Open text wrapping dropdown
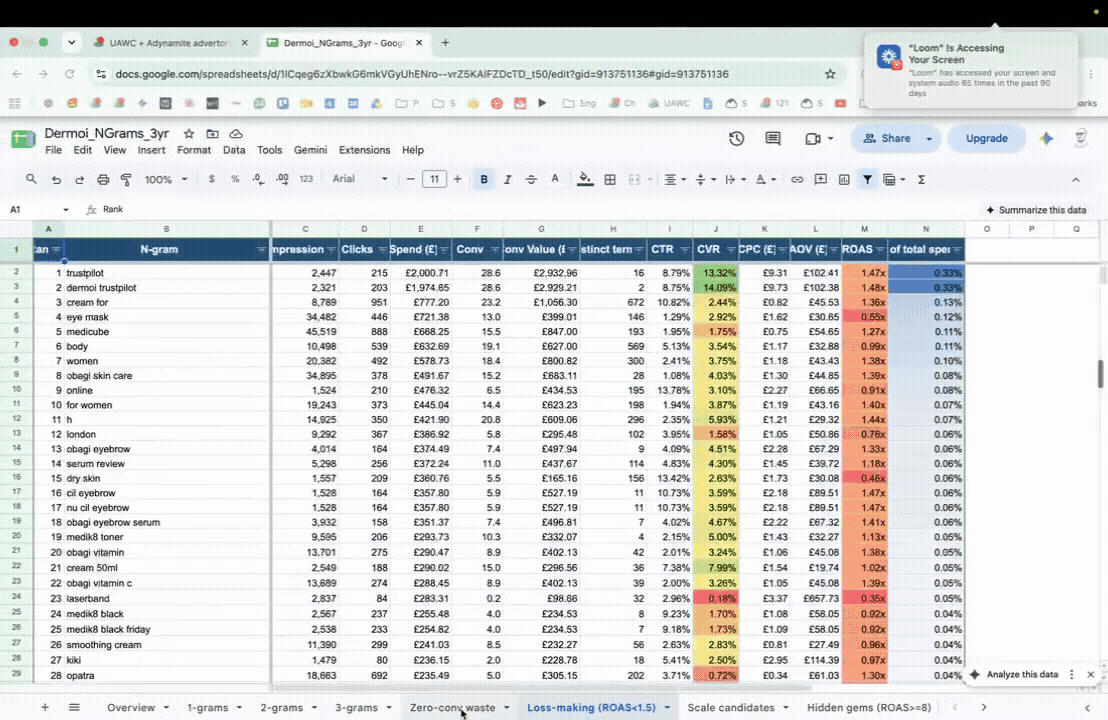 coord(735,179)
